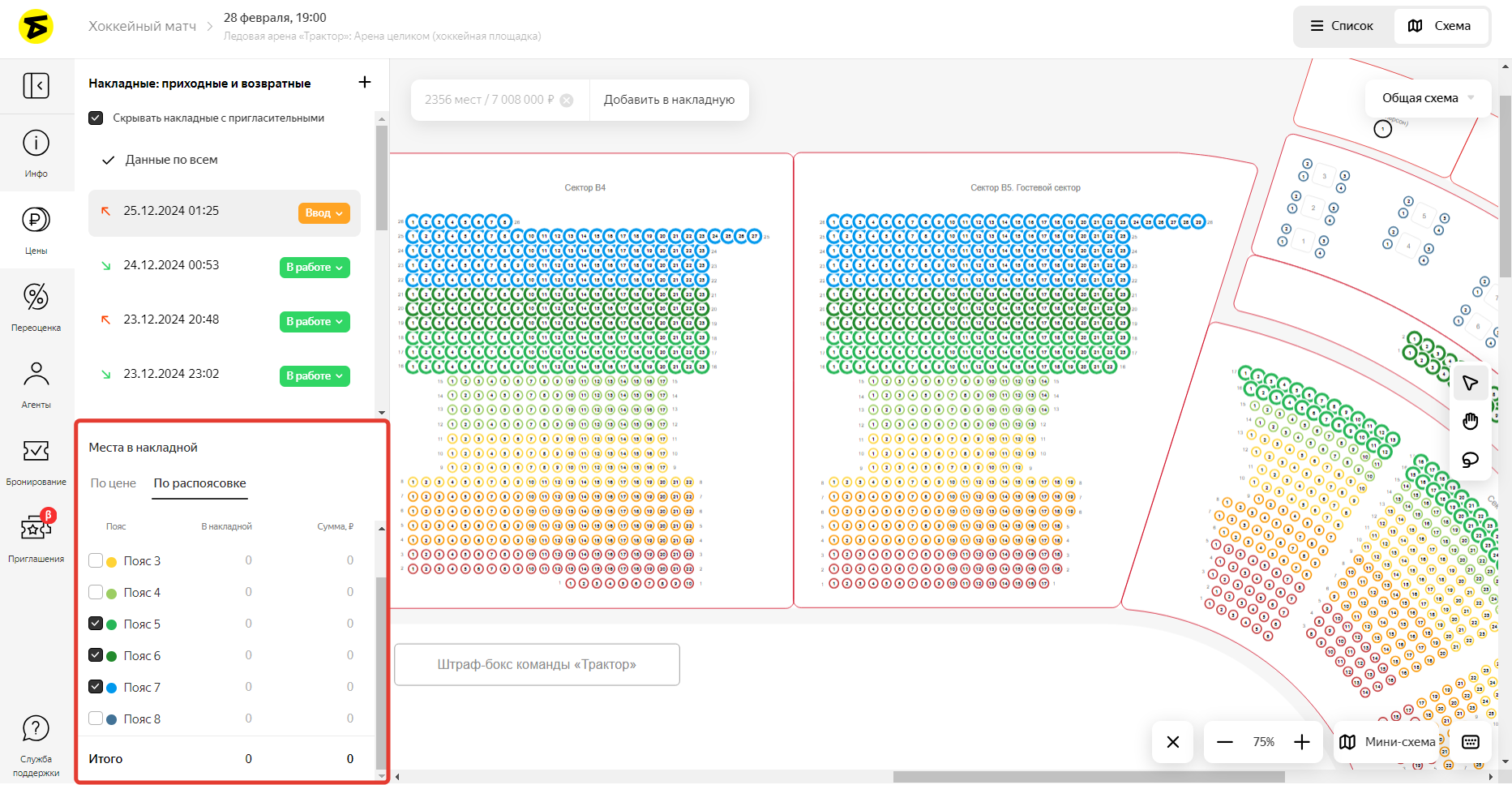
Task: Open status dropdown for 24.12.2024 00:53 invoice
Action: 315,268
